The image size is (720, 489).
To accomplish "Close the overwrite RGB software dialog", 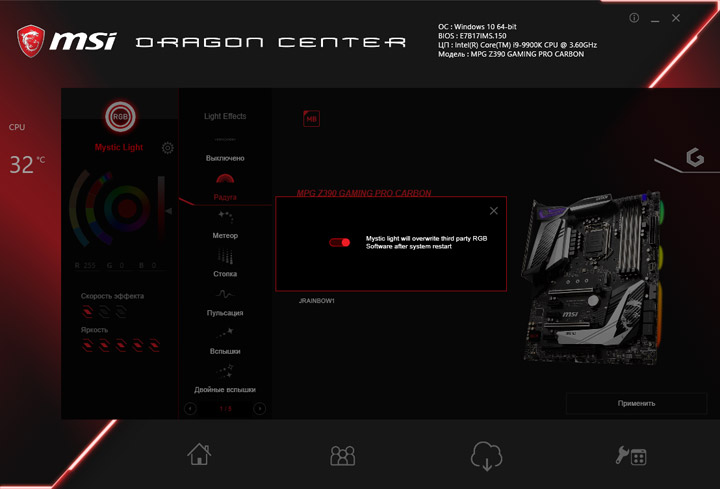I will point(494,211).
